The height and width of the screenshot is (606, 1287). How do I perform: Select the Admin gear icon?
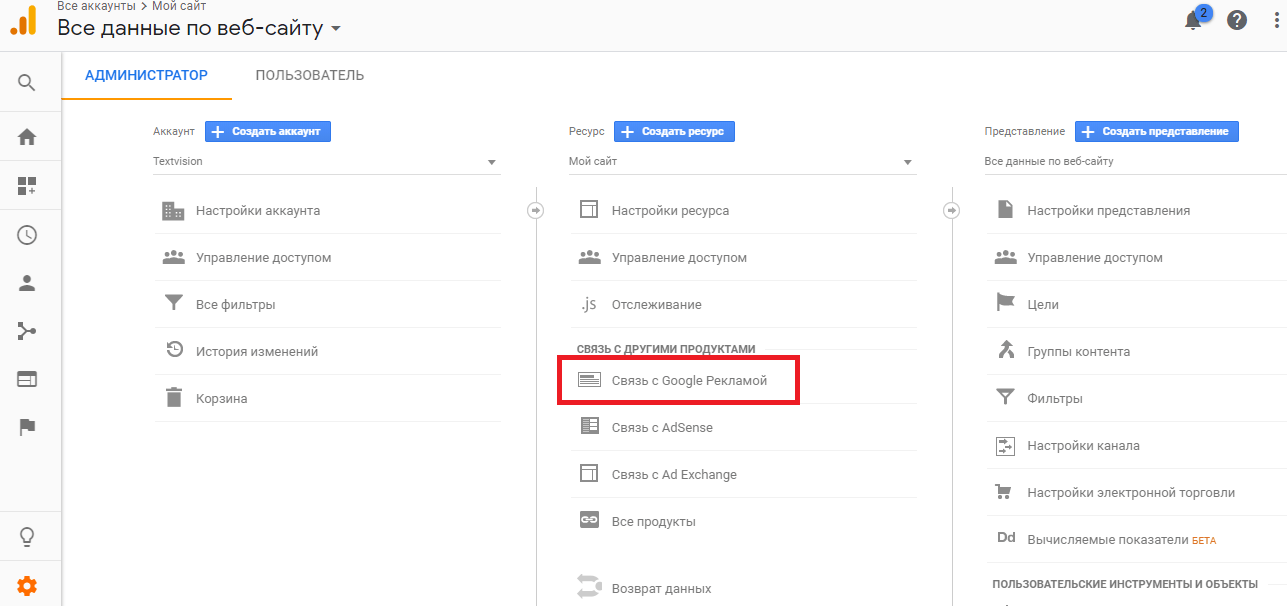click(27, 586)
